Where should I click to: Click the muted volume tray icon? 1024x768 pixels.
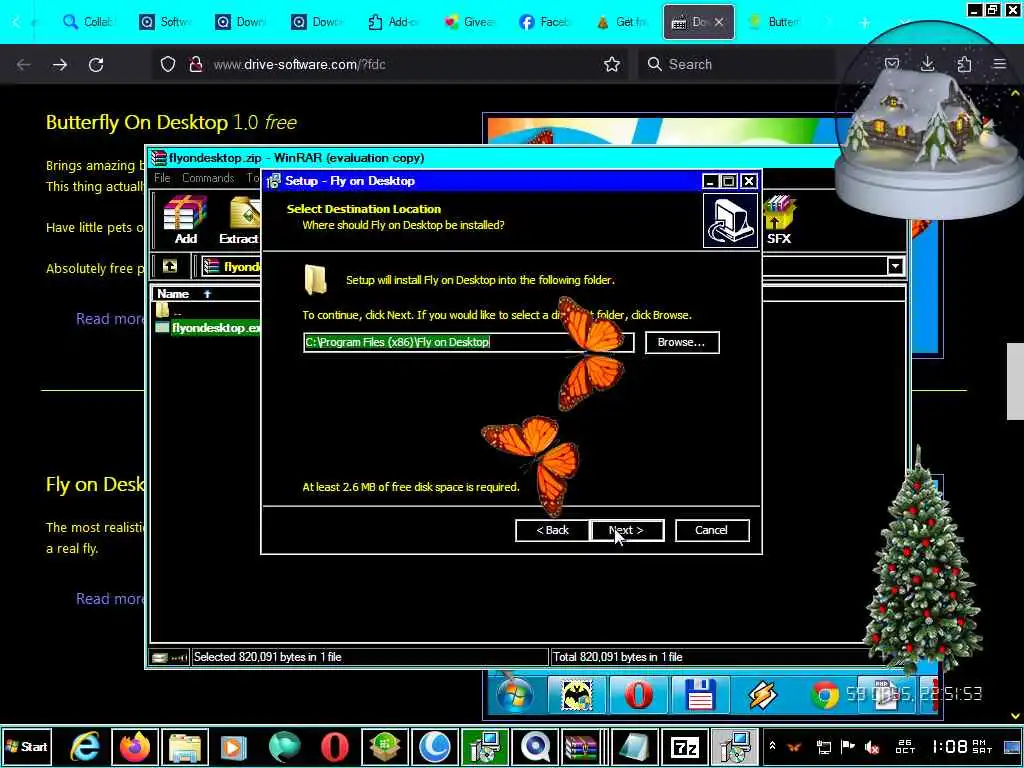click(871, 746)
